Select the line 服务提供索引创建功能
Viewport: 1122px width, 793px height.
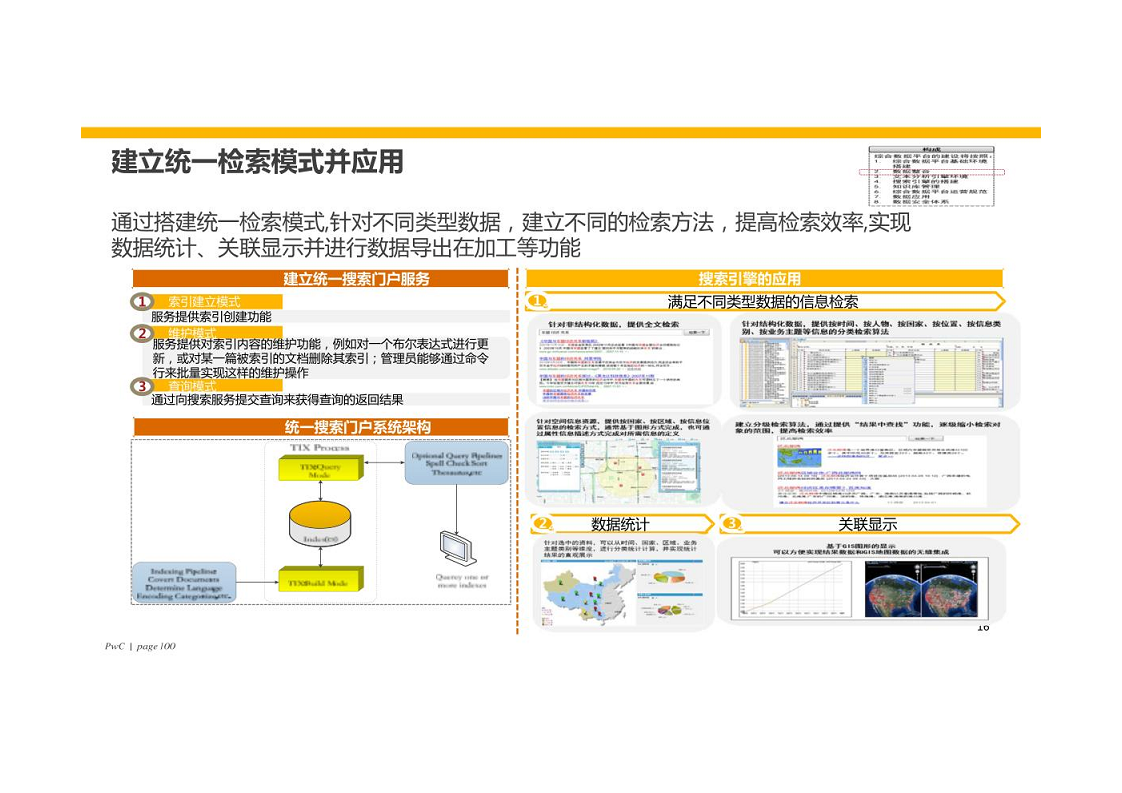211,316
